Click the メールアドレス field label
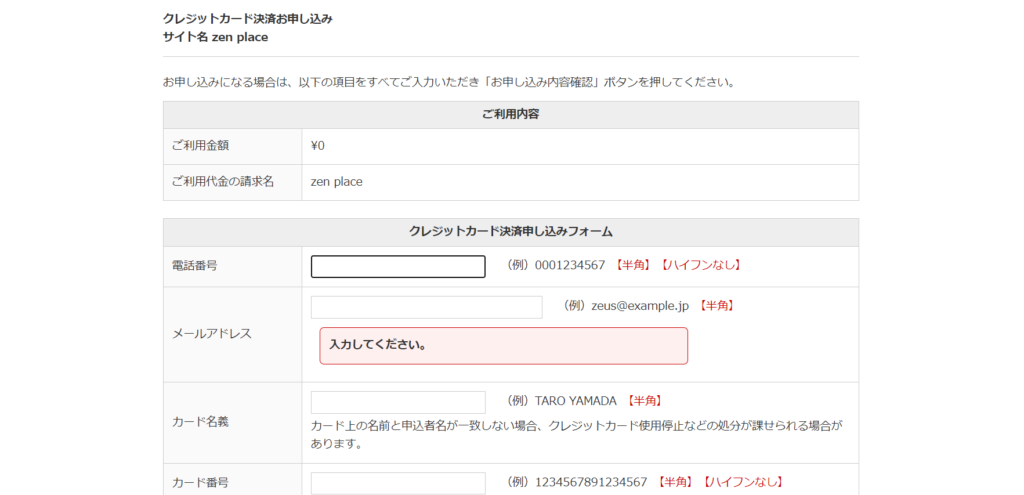 pos(212,334)
